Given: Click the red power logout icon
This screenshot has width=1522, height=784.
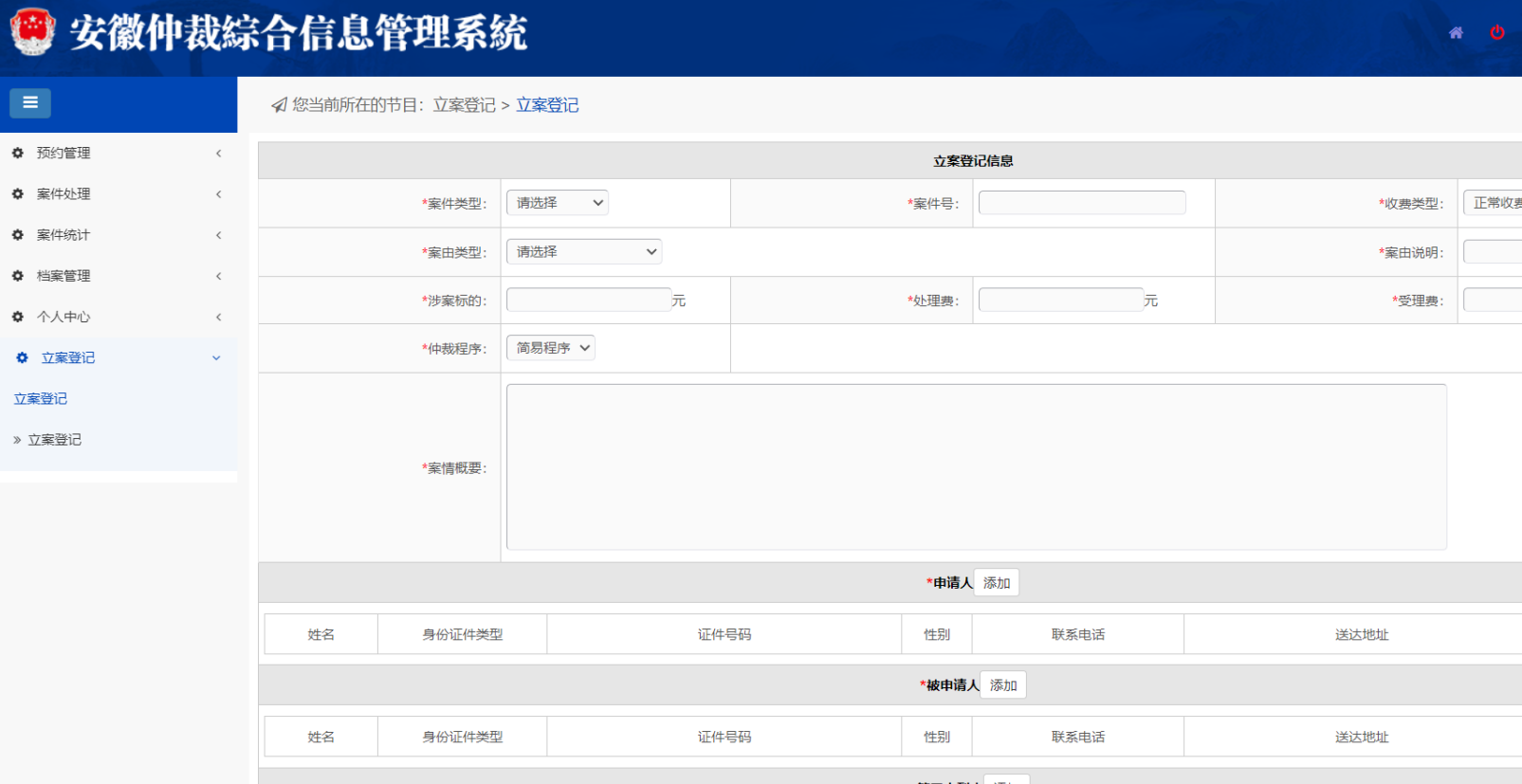Looking at the screenshot, I should pos(1497,32).
